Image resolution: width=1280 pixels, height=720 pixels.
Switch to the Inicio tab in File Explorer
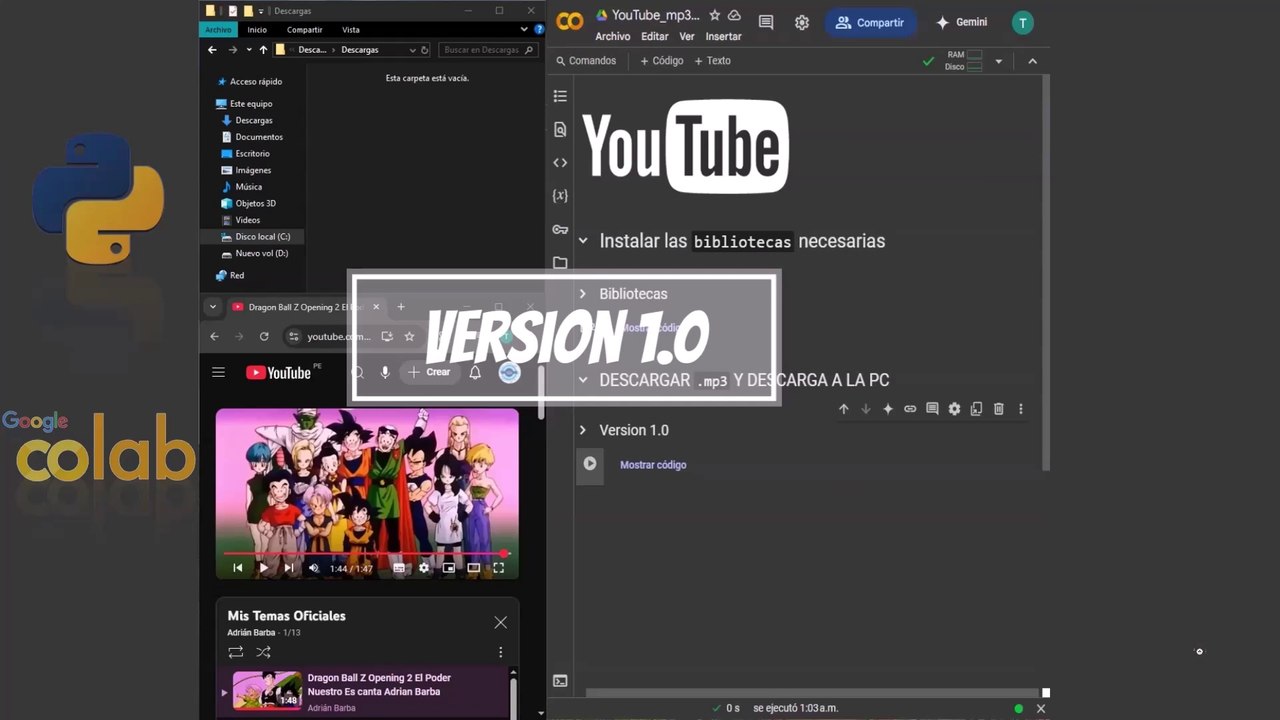[x=257, y=30]
